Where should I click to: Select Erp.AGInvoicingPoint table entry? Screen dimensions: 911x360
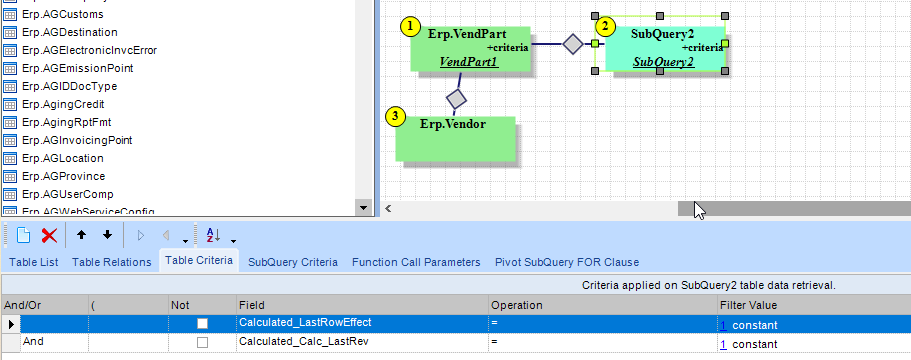[77, 140]
